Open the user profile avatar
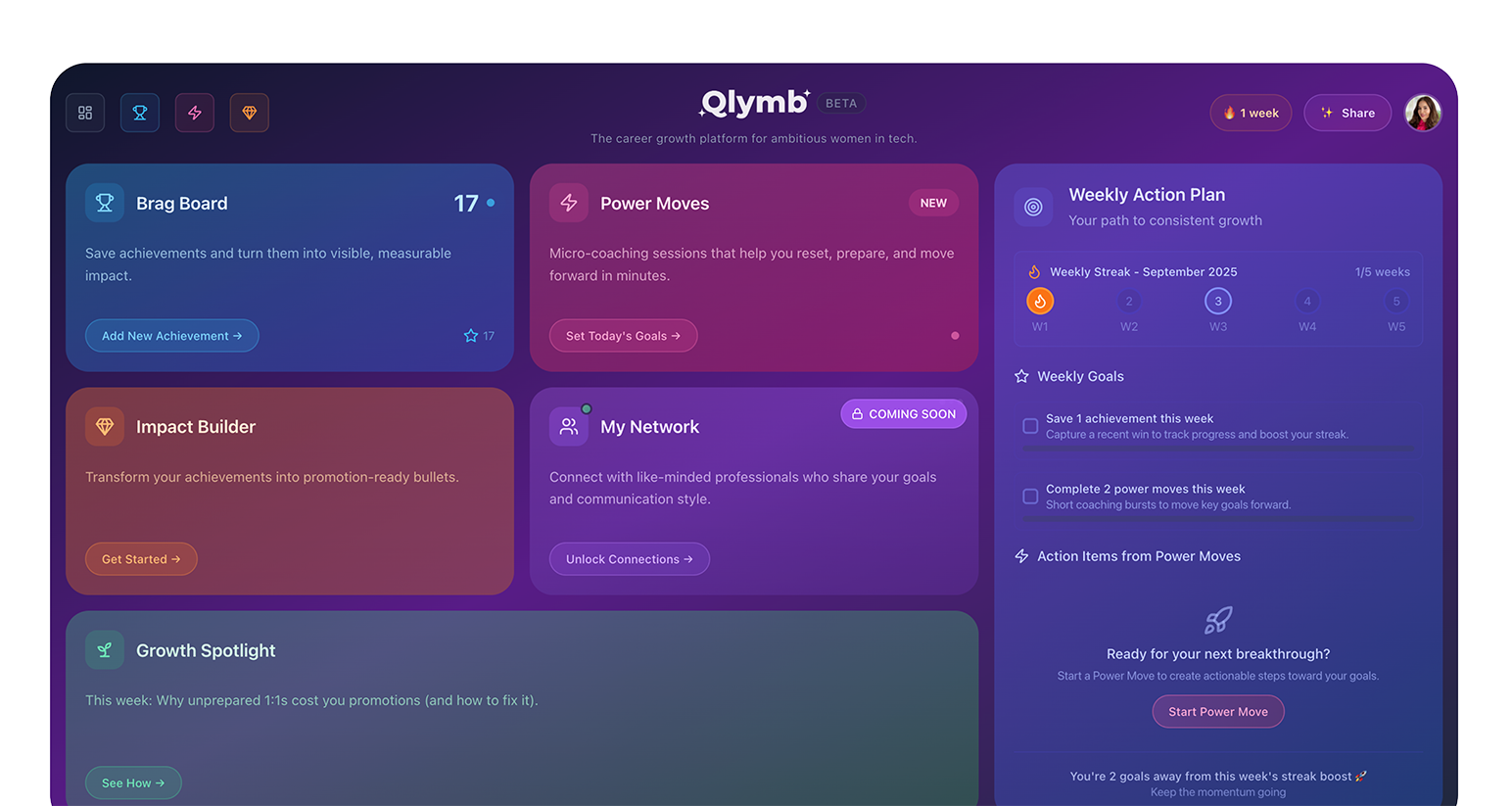Screen dimensions: 1512x806 pyautogui.click(x=1423, y=113)
